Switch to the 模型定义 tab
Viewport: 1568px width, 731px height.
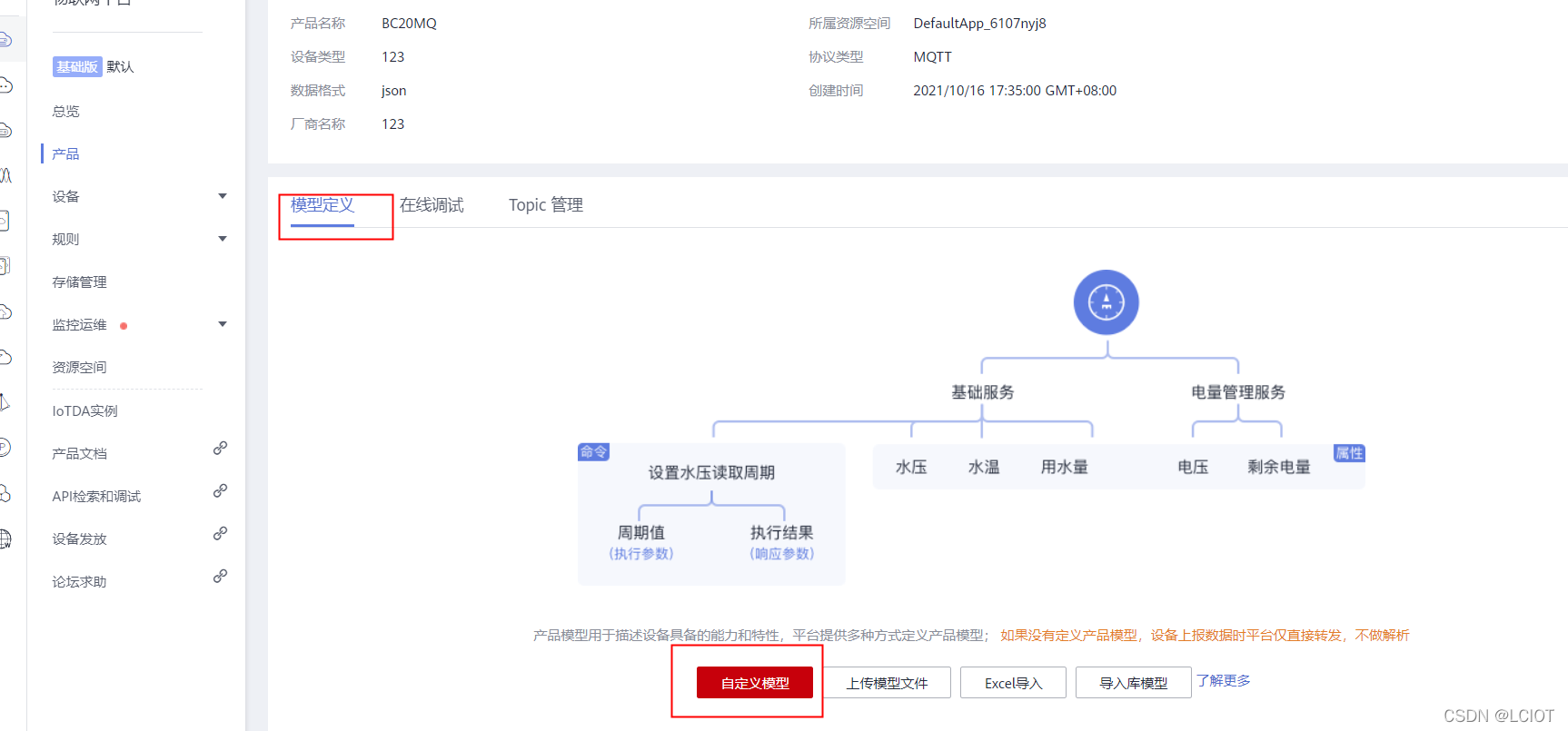tap(323, 205)
